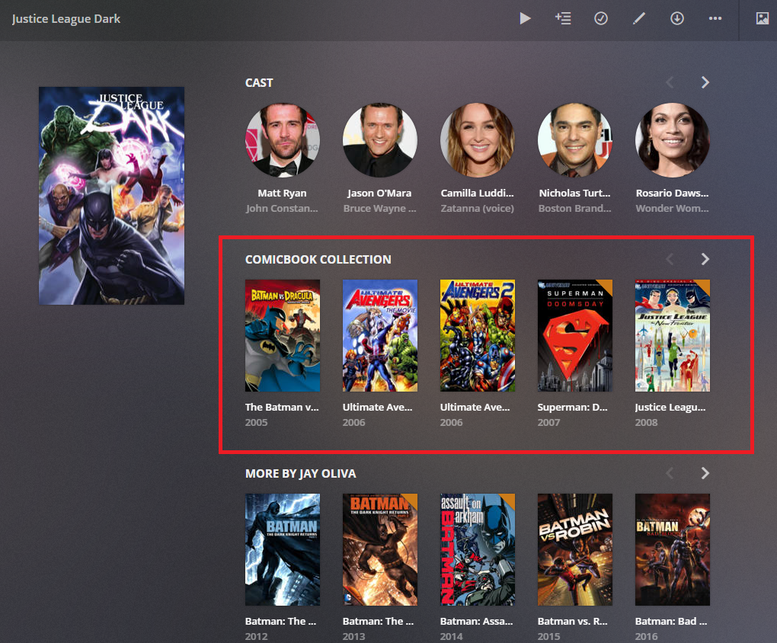Image resolution: width=777 pixels, height=643 pixels.
Task: Open Ultimate Avengers 2 poster
Action: [478, 335]
